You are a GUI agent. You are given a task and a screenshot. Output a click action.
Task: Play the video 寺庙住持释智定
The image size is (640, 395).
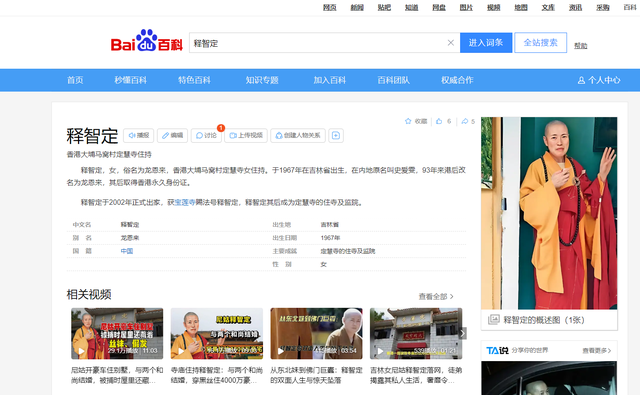(217, 333)
